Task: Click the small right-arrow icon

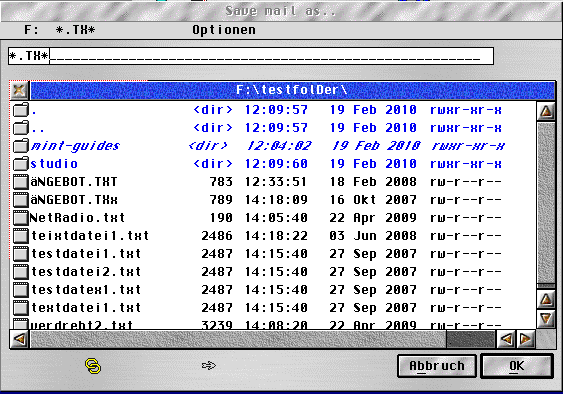Action: (209, 366)
